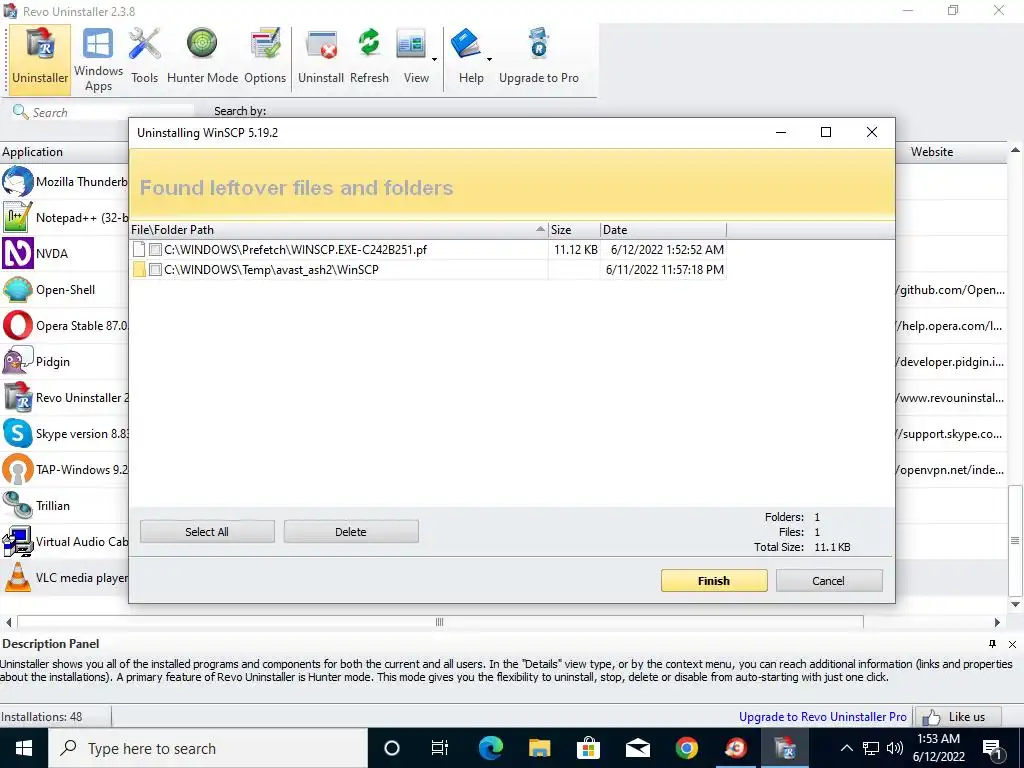Activate Hunter Mode
Viewport: 1024px width, 768px height.
202,57
